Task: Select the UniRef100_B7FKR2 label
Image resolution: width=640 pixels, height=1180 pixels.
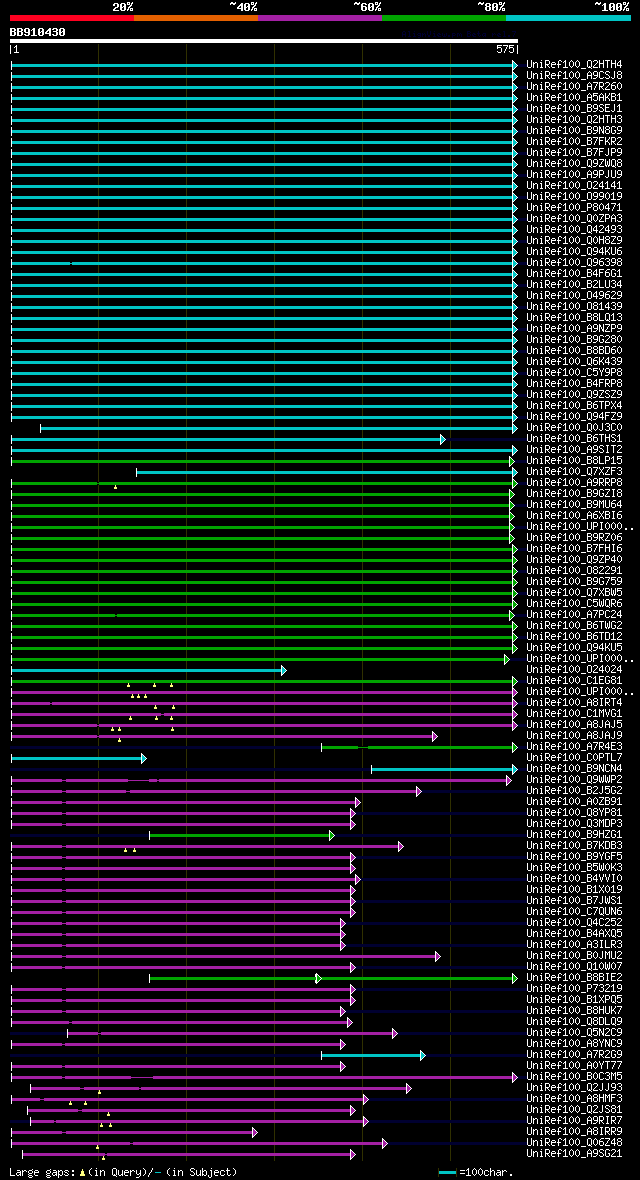Action: click(574, 141)
